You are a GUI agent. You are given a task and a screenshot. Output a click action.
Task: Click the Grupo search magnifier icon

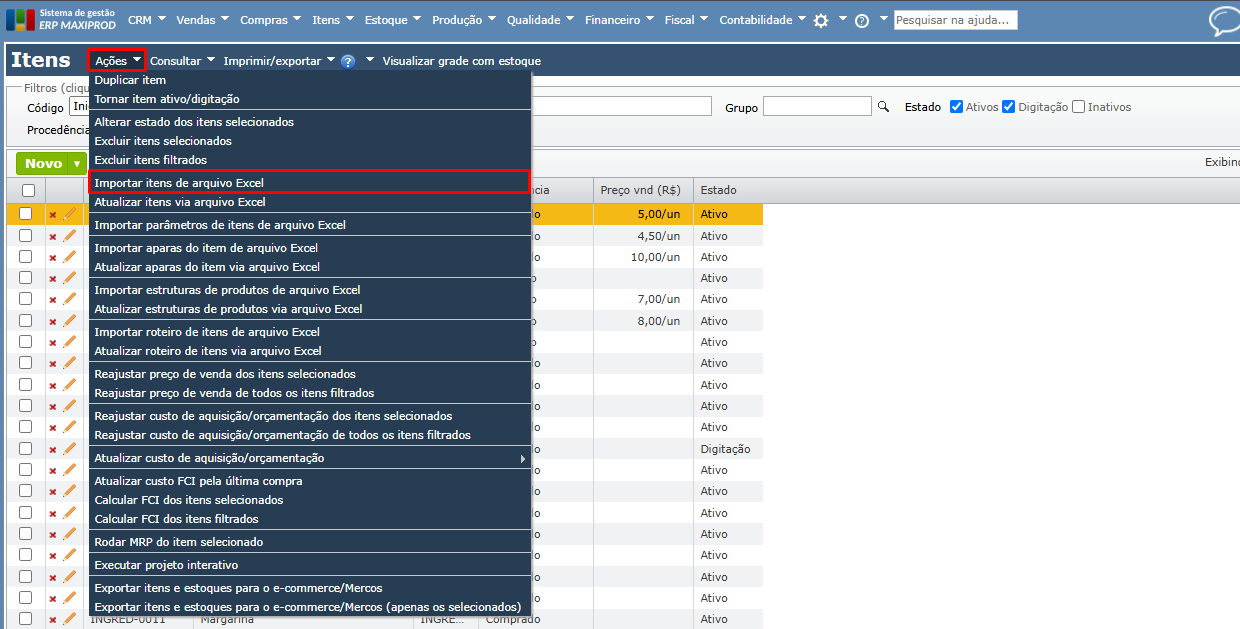pyautogui.click(x=883, y=107)
